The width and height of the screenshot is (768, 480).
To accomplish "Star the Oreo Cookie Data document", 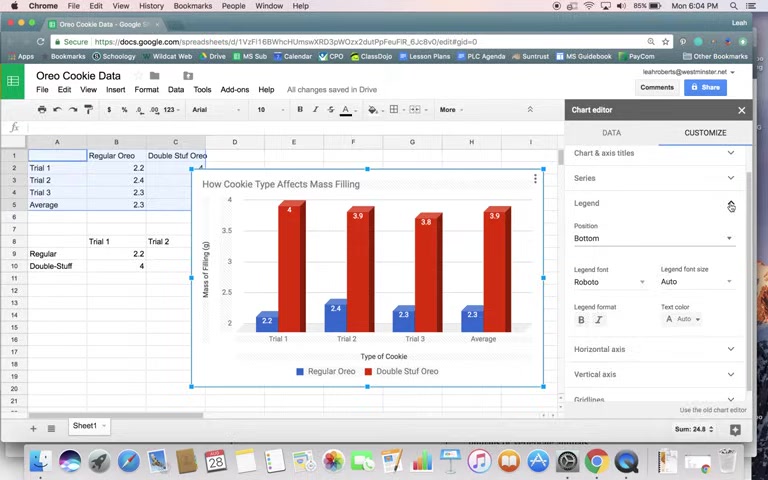I will (139, 75).
